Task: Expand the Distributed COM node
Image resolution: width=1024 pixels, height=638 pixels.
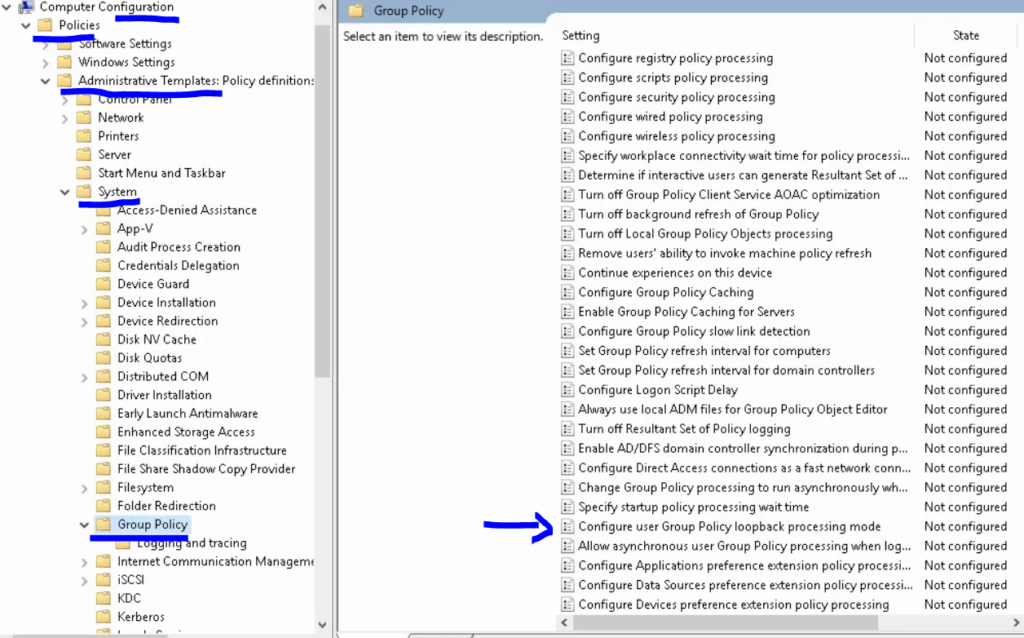Action: (84, 377)
